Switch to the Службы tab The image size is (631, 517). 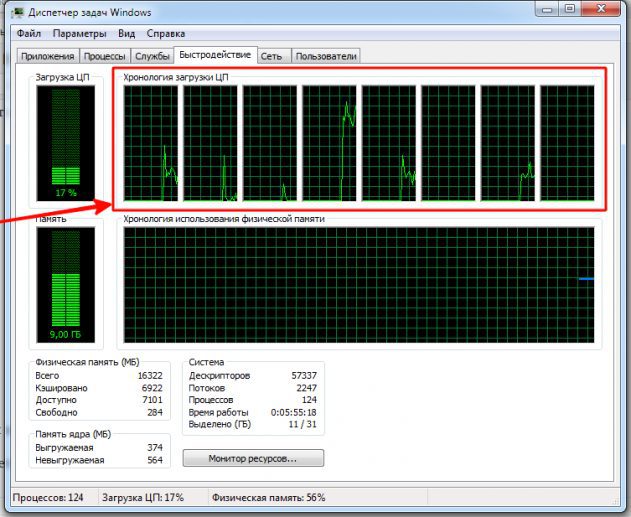tap(152, 56)
